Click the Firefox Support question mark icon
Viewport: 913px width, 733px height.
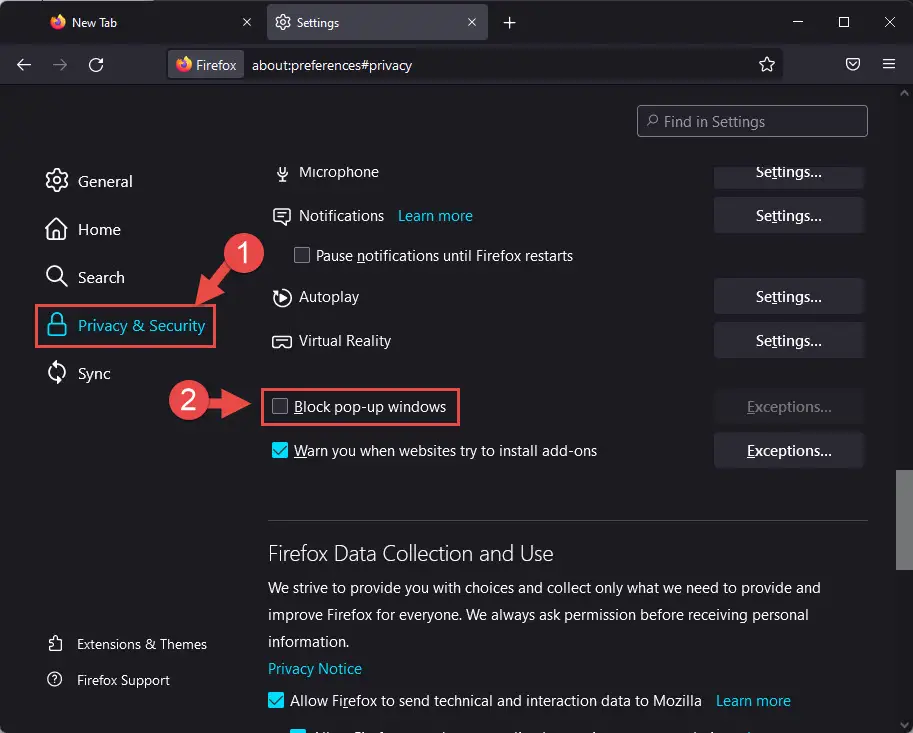pos(55,679)
